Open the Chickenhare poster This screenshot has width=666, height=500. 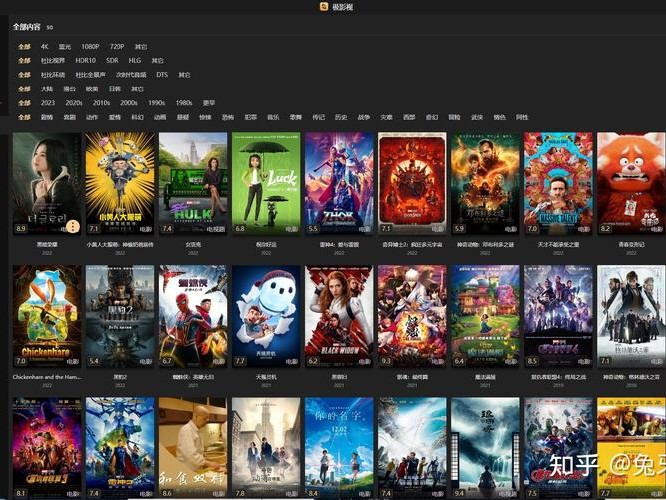point(47,316)
